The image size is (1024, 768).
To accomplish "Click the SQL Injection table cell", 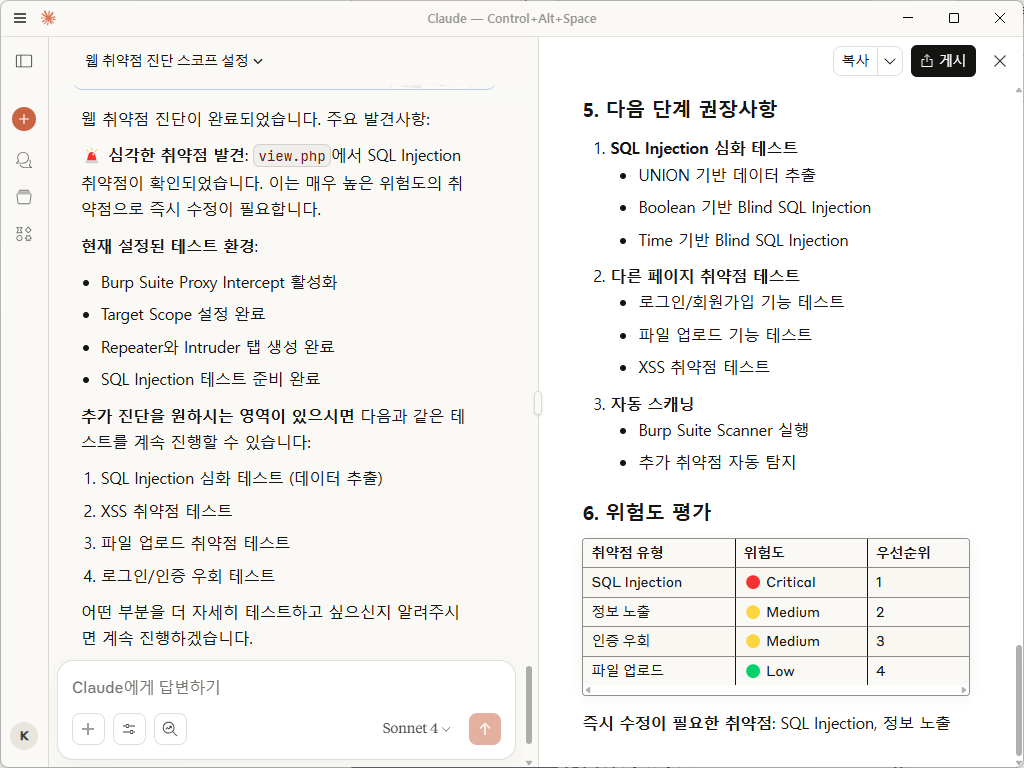I will coord(659,582).
